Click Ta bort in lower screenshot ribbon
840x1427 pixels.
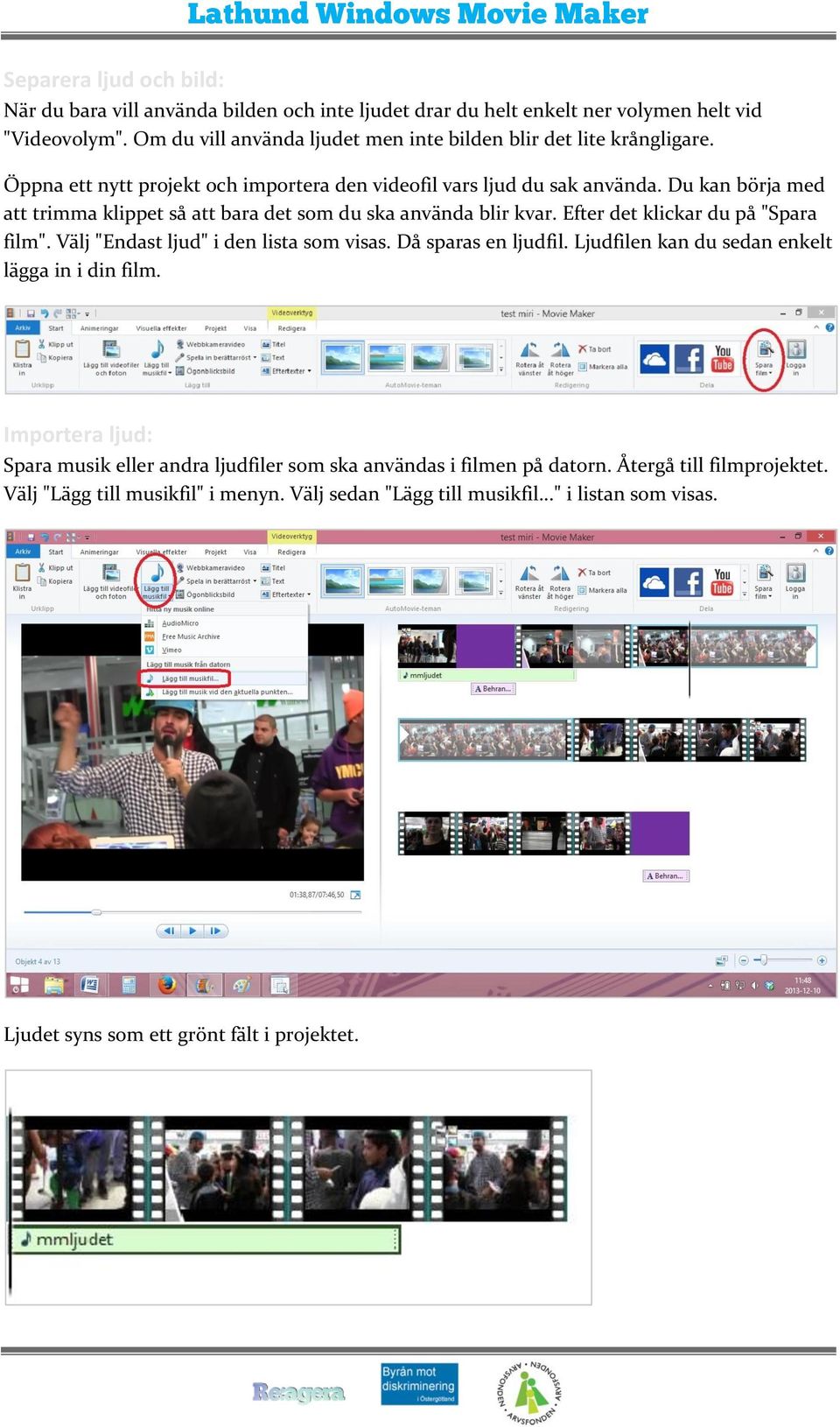(594, 573)
